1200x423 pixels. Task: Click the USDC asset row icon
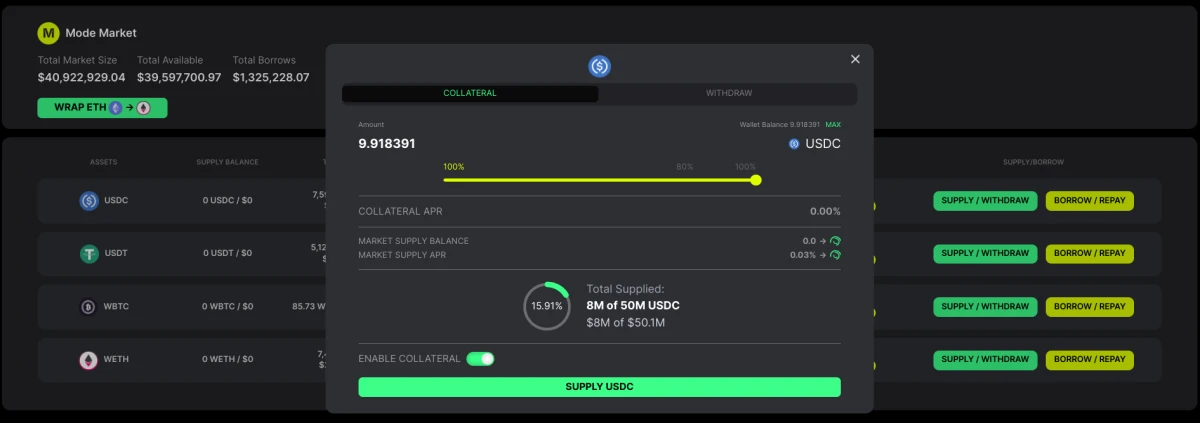89,201
